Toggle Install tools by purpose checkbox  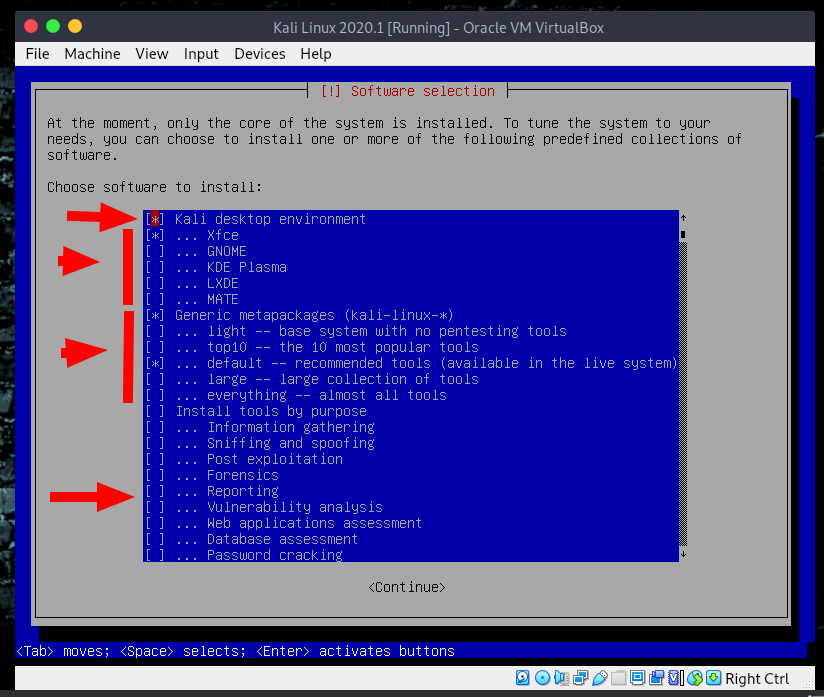[x=154, y=411]
